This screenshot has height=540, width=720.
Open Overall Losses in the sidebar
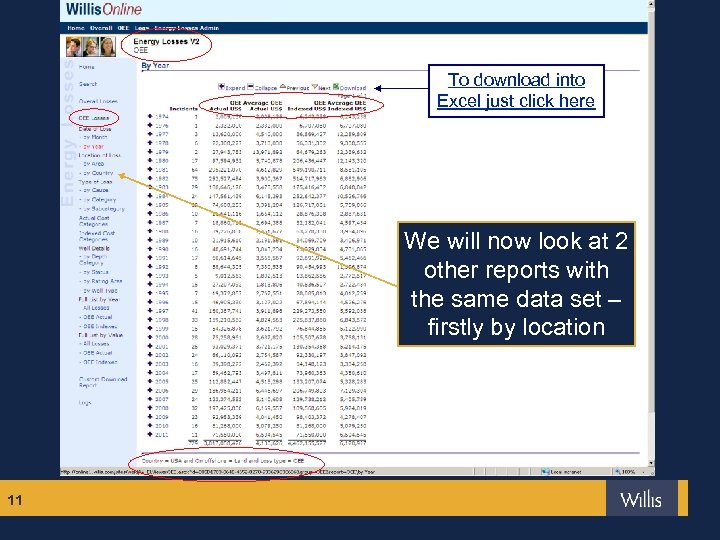click(98, 101)
